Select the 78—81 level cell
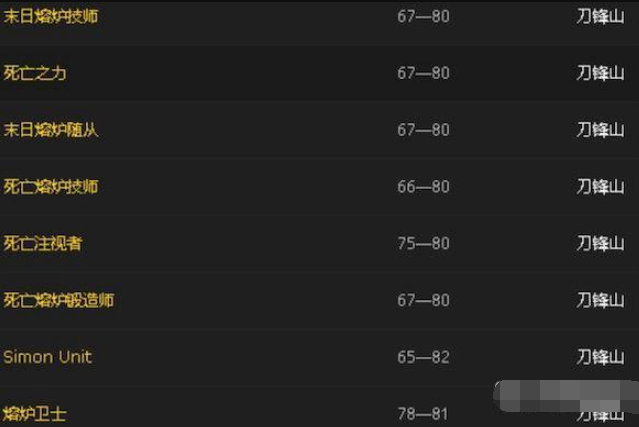The height and width of the screenshot is (427, 639). (x=423, y=414)
